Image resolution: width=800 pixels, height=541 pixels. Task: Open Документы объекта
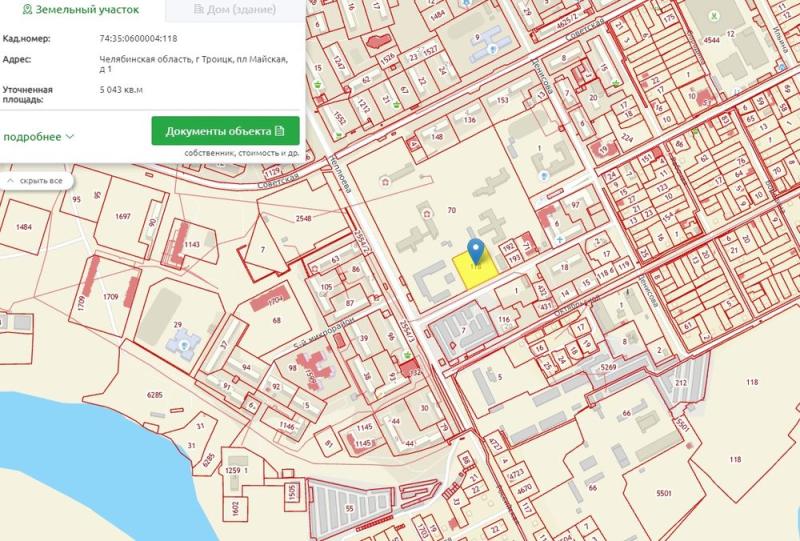(225, 131)
